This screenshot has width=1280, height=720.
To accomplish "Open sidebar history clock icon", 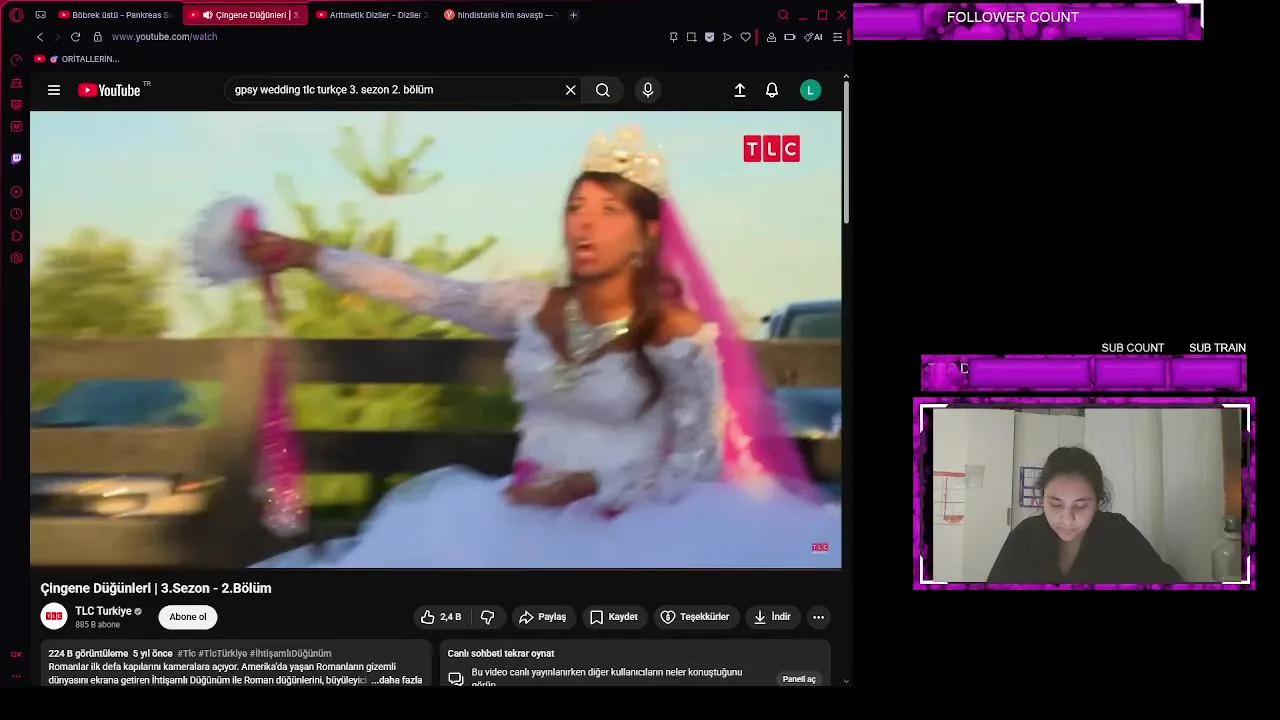I will pos(16,214).
